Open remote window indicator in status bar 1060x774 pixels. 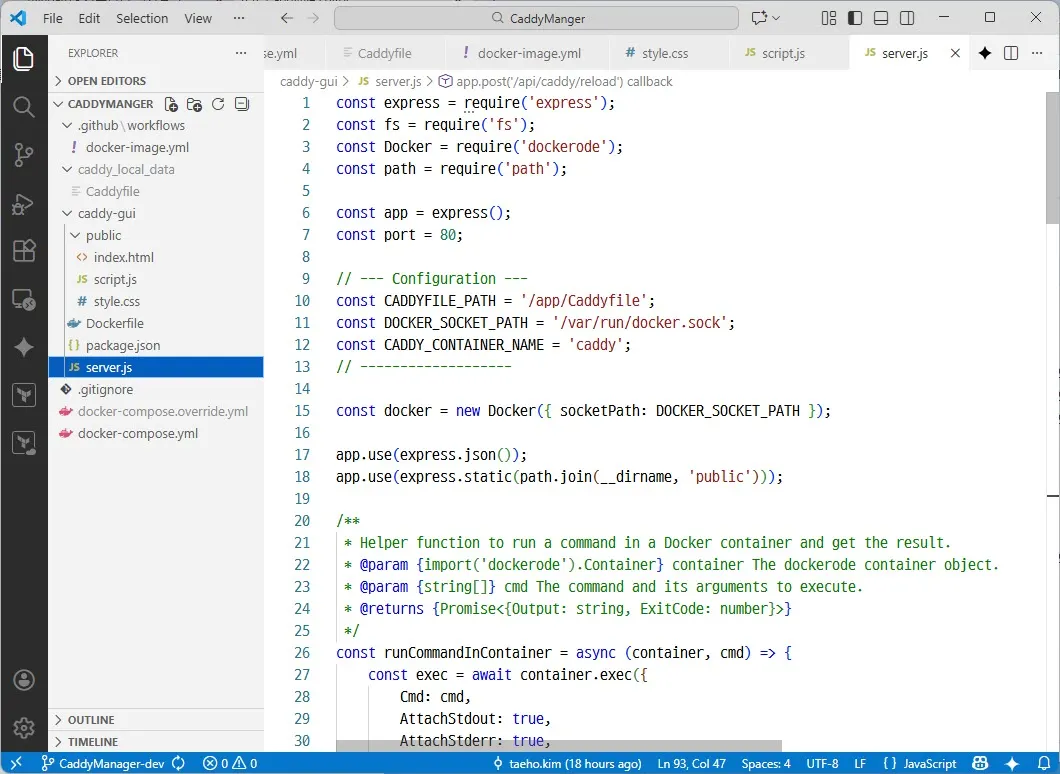coord(16,763)
